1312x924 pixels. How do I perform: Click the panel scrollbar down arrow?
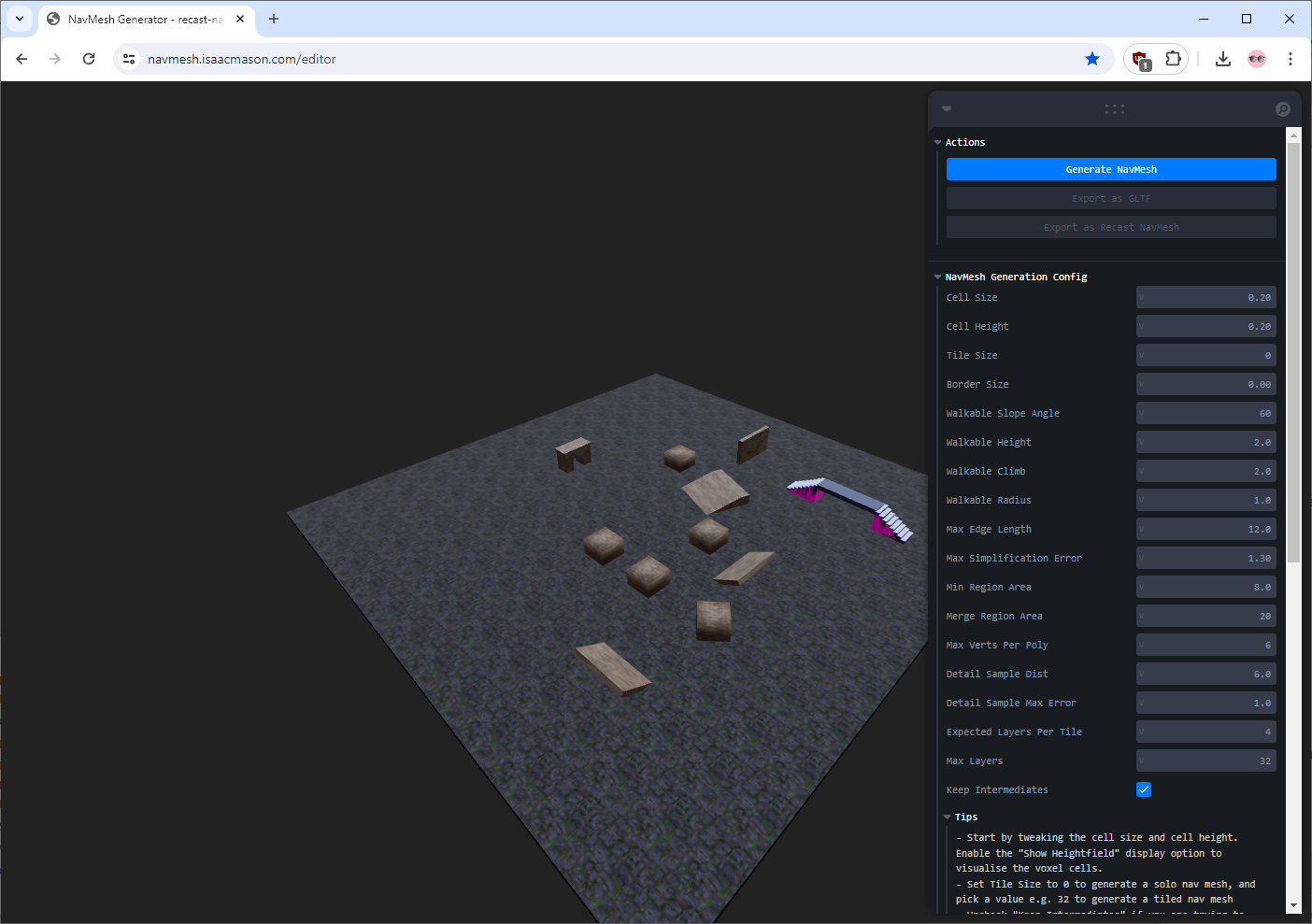[x=1293, y=905]
